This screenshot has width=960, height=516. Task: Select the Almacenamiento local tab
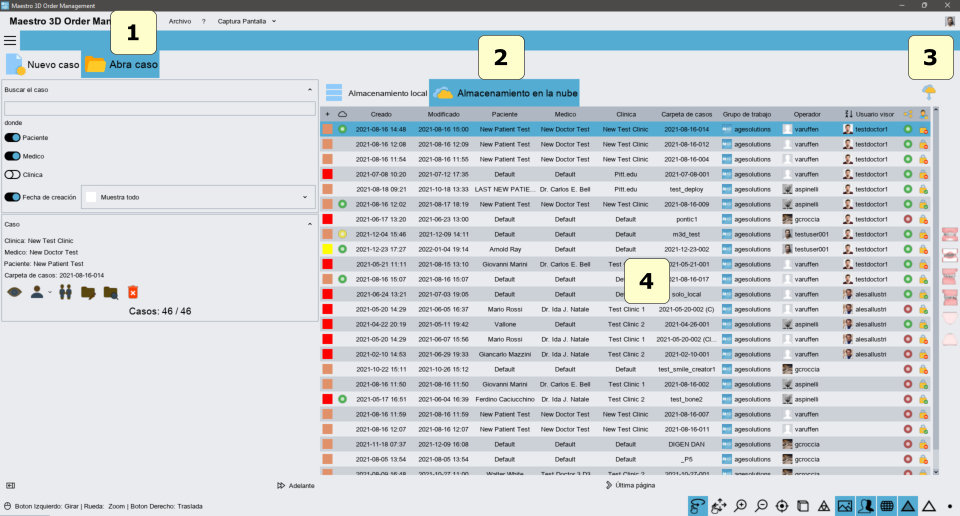pos(376,93)
